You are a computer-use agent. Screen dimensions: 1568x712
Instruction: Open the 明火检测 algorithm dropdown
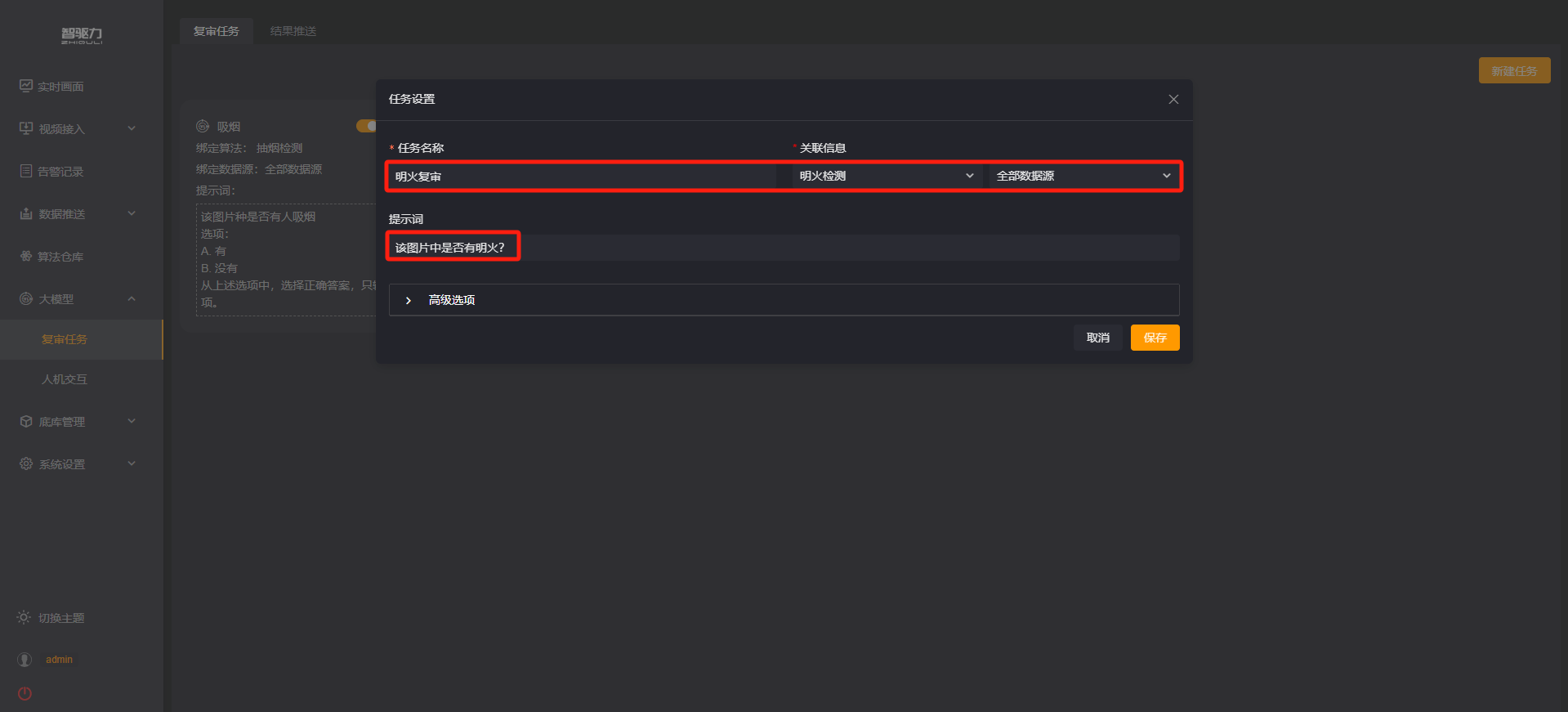click(887, 176)
